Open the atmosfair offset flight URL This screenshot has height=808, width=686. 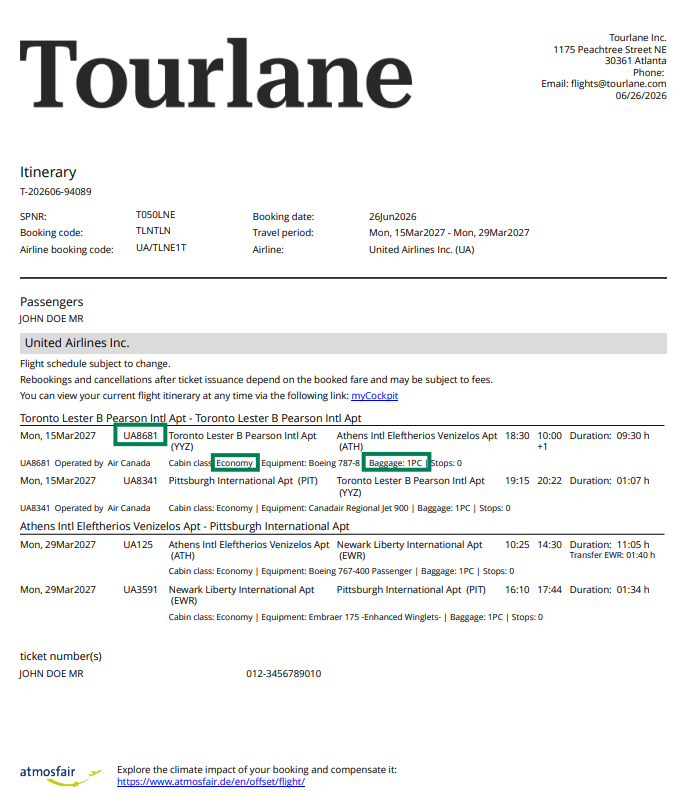[x=211, y=782]
